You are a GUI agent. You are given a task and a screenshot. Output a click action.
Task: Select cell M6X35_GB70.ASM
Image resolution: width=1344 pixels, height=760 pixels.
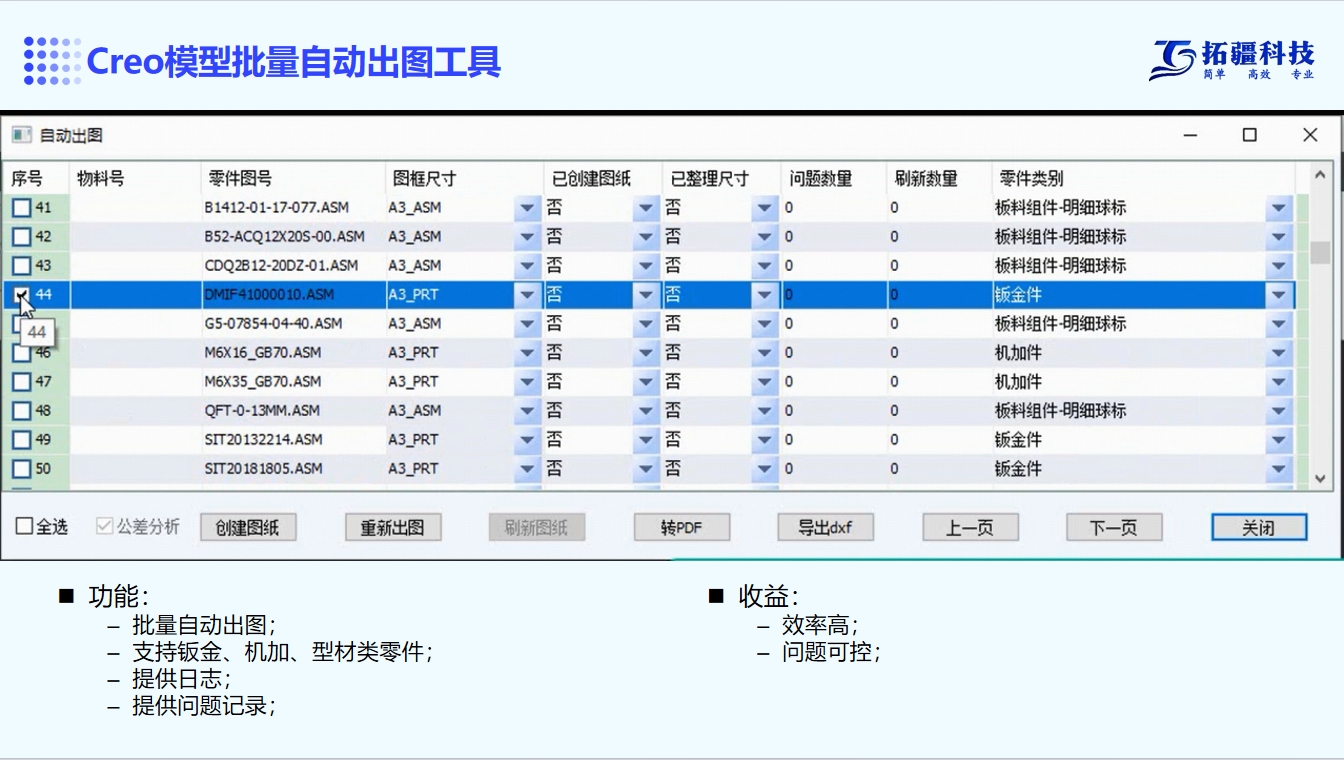(294, 382)
